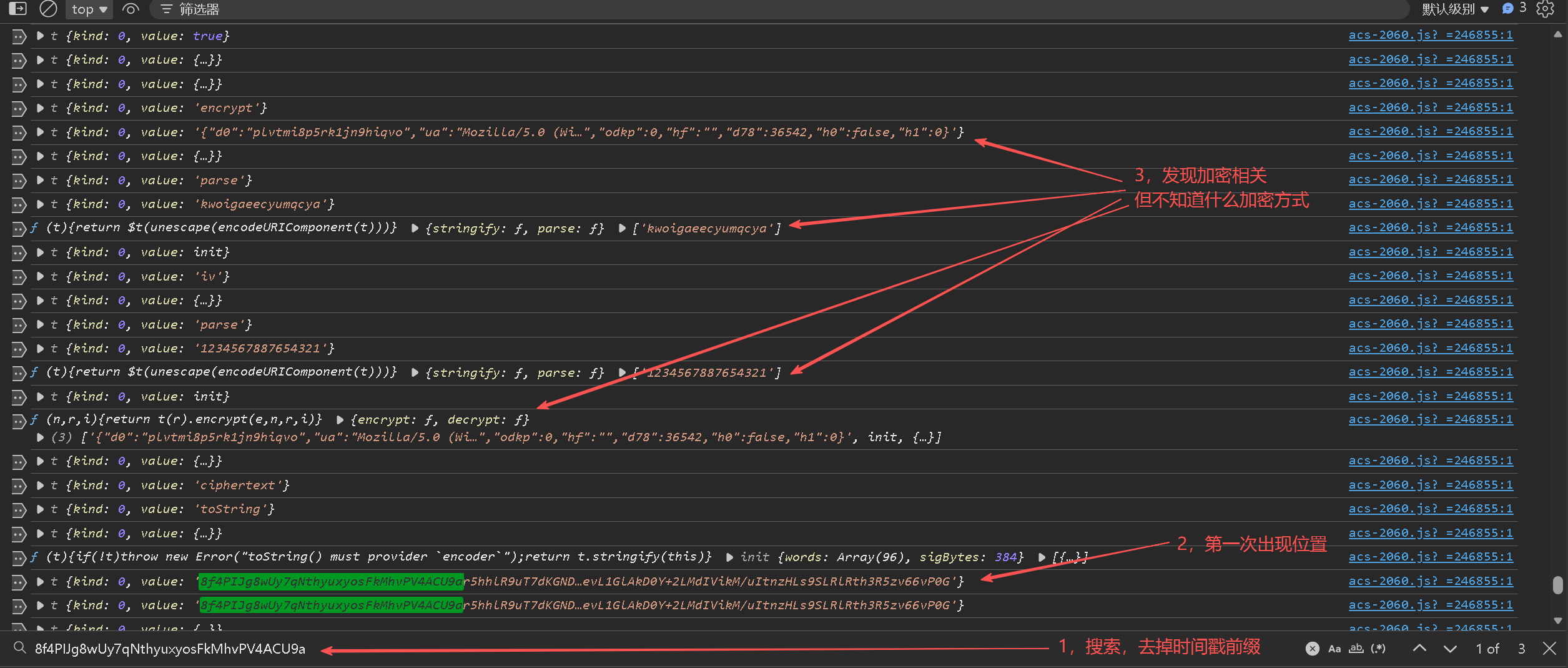Open acs-2060.js source link on first row

click(x=1430, y=35)
